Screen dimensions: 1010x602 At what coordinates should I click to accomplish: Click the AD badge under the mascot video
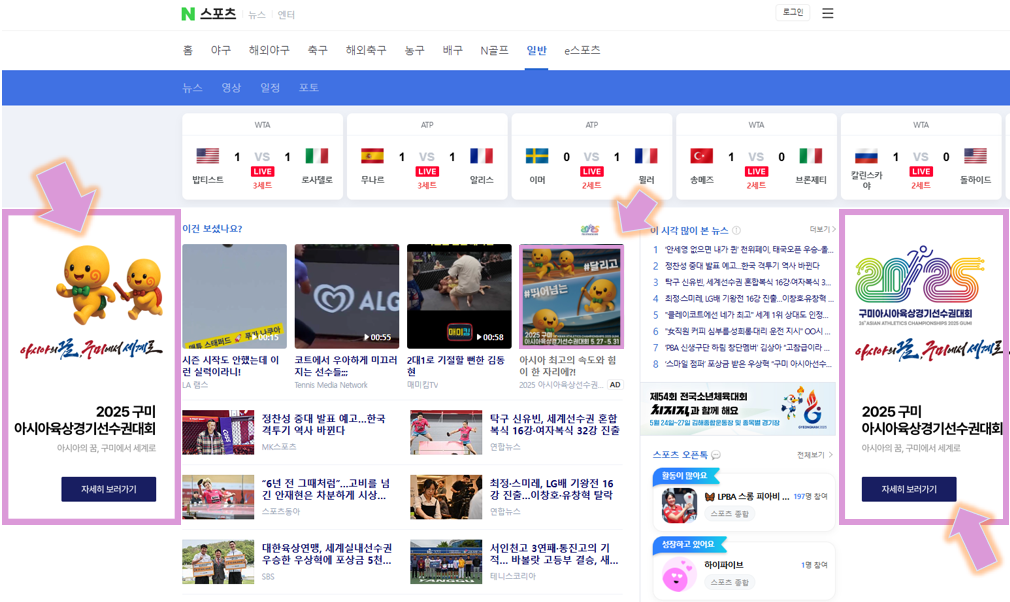coord(614,384)
